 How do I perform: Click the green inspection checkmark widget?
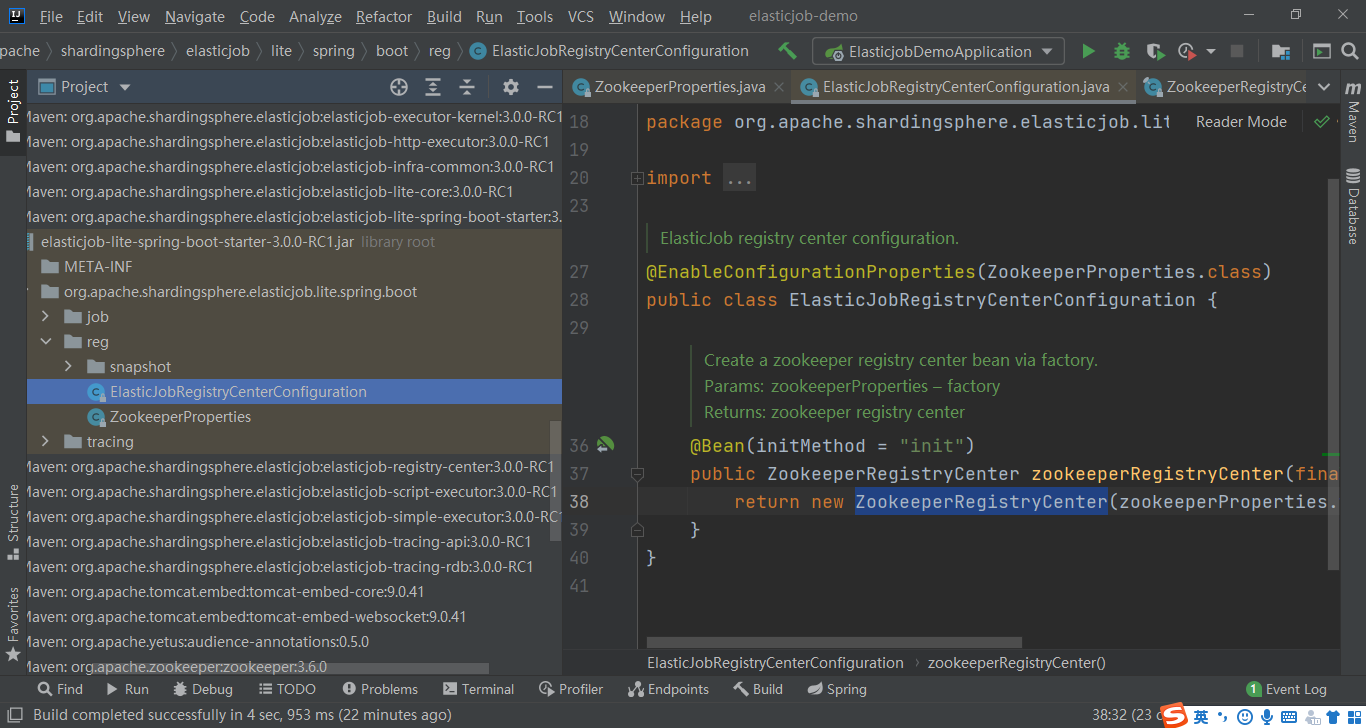[1322, 121]
